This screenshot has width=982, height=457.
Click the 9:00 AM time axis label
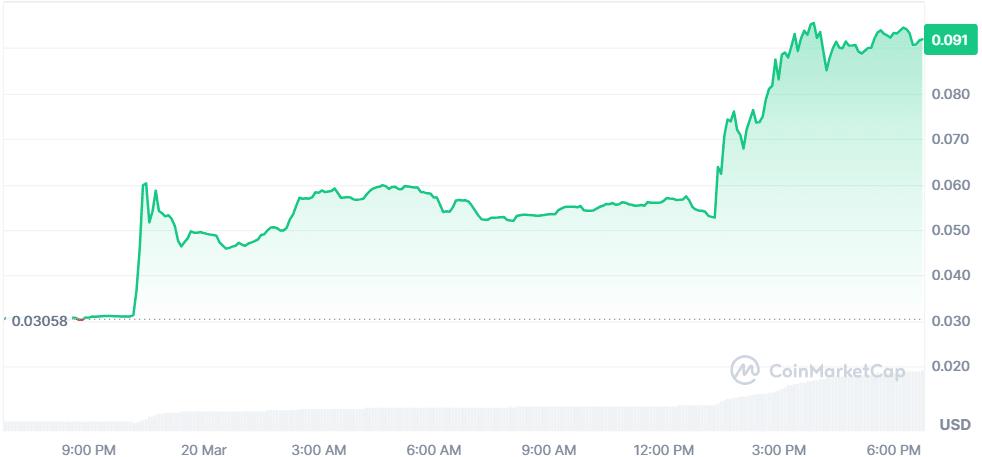tap(549, 449)
